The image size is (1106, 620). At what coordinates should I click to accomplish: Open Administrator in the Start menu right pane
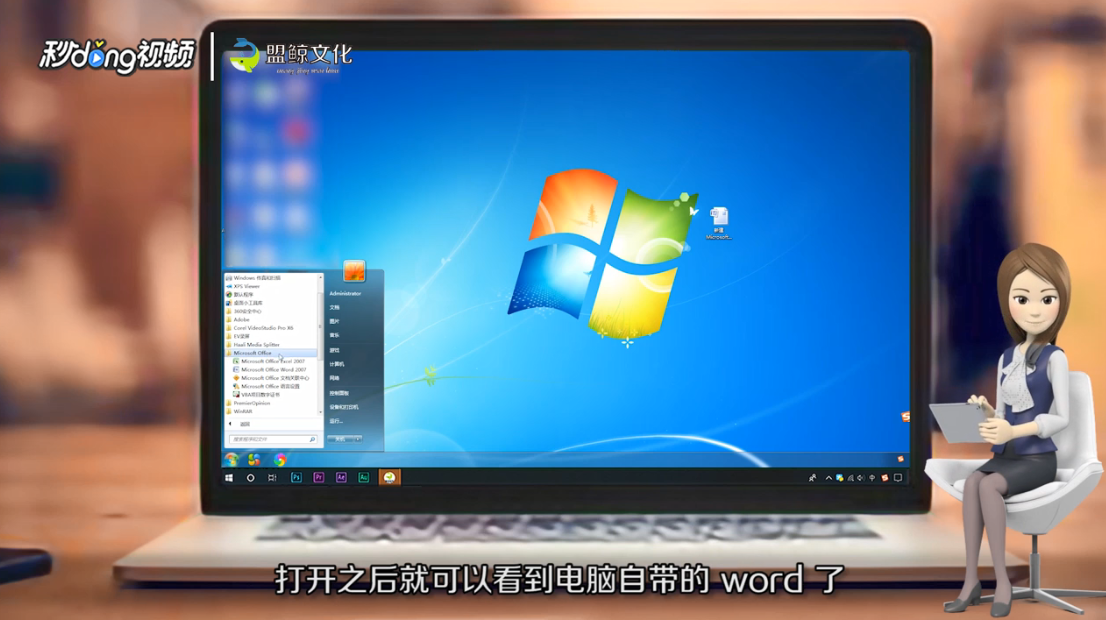coord(345,293)
